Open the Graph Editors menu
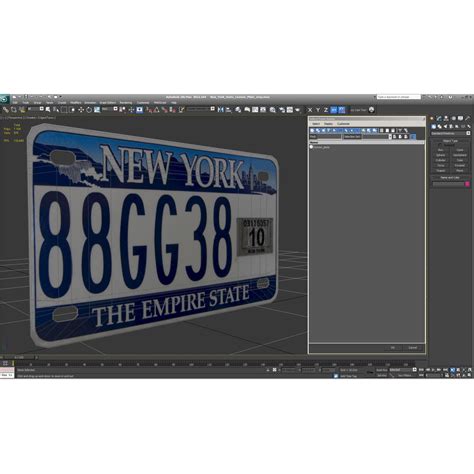474x474 pixels. click(x=108, y=103)
